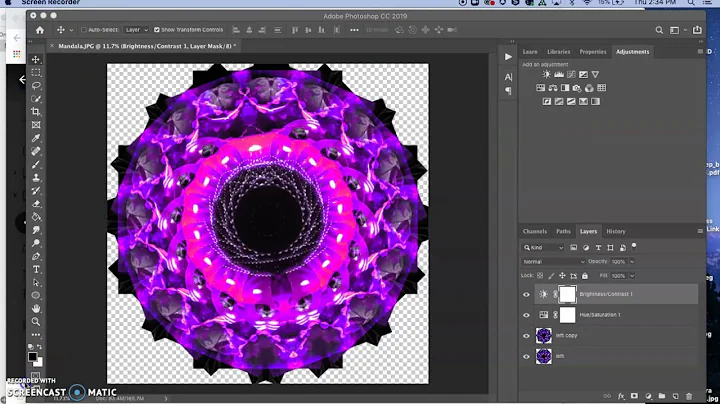Select the Lasso tool
Image resolution: width=720 pixels, height=404 pixels.
(36, 85)
